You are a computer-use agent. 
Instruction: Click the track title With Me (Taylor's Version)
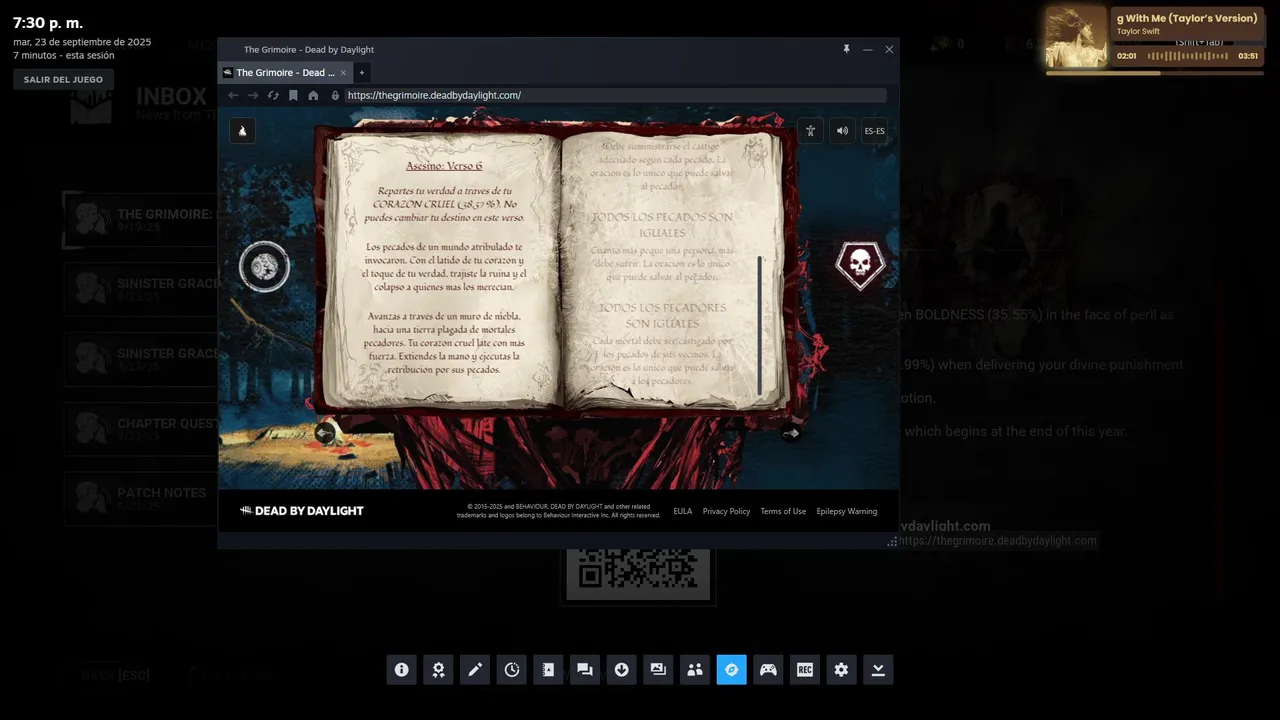pyautogui.click(x=1187, y=18)
